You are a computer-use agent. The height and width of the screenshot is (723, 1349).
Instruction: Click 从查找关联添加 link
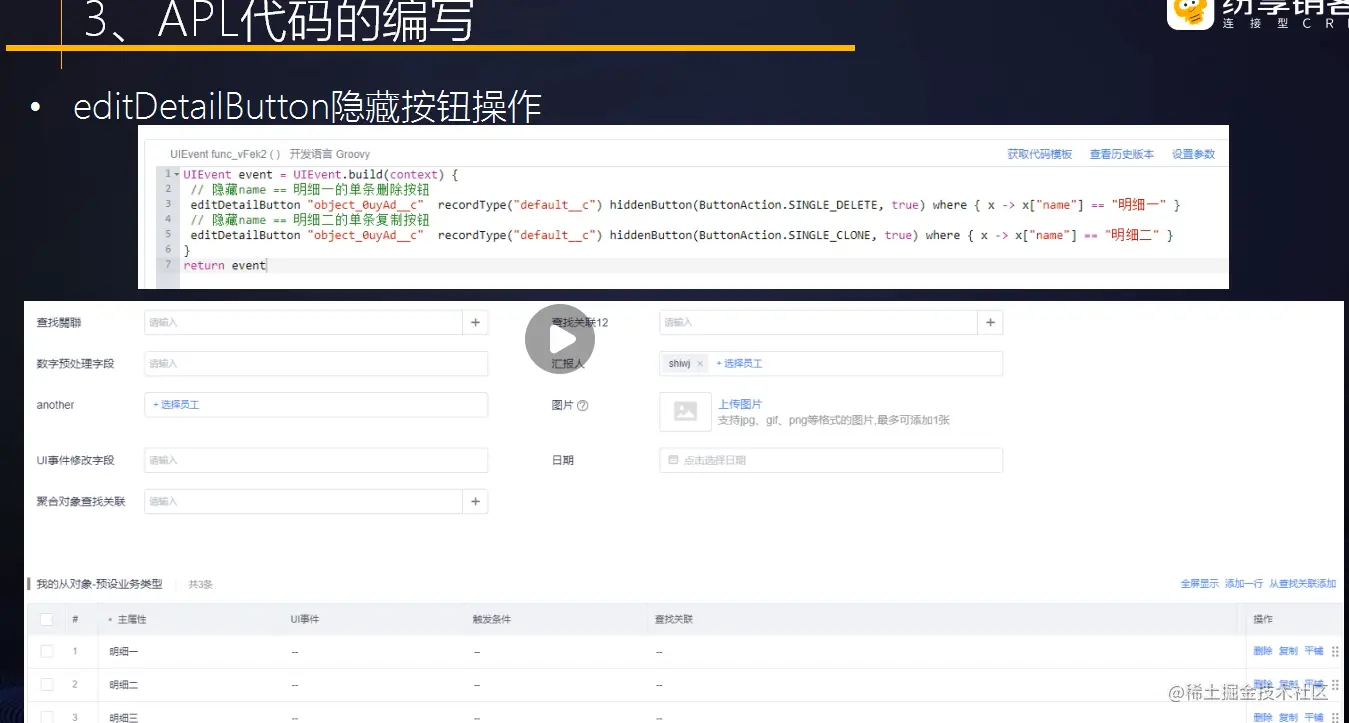1302,584
